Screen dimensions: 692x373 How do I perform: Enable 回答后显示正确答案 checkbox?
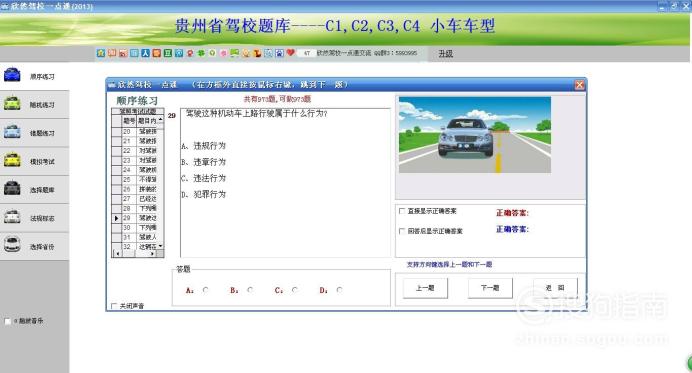tap(402, 231)
